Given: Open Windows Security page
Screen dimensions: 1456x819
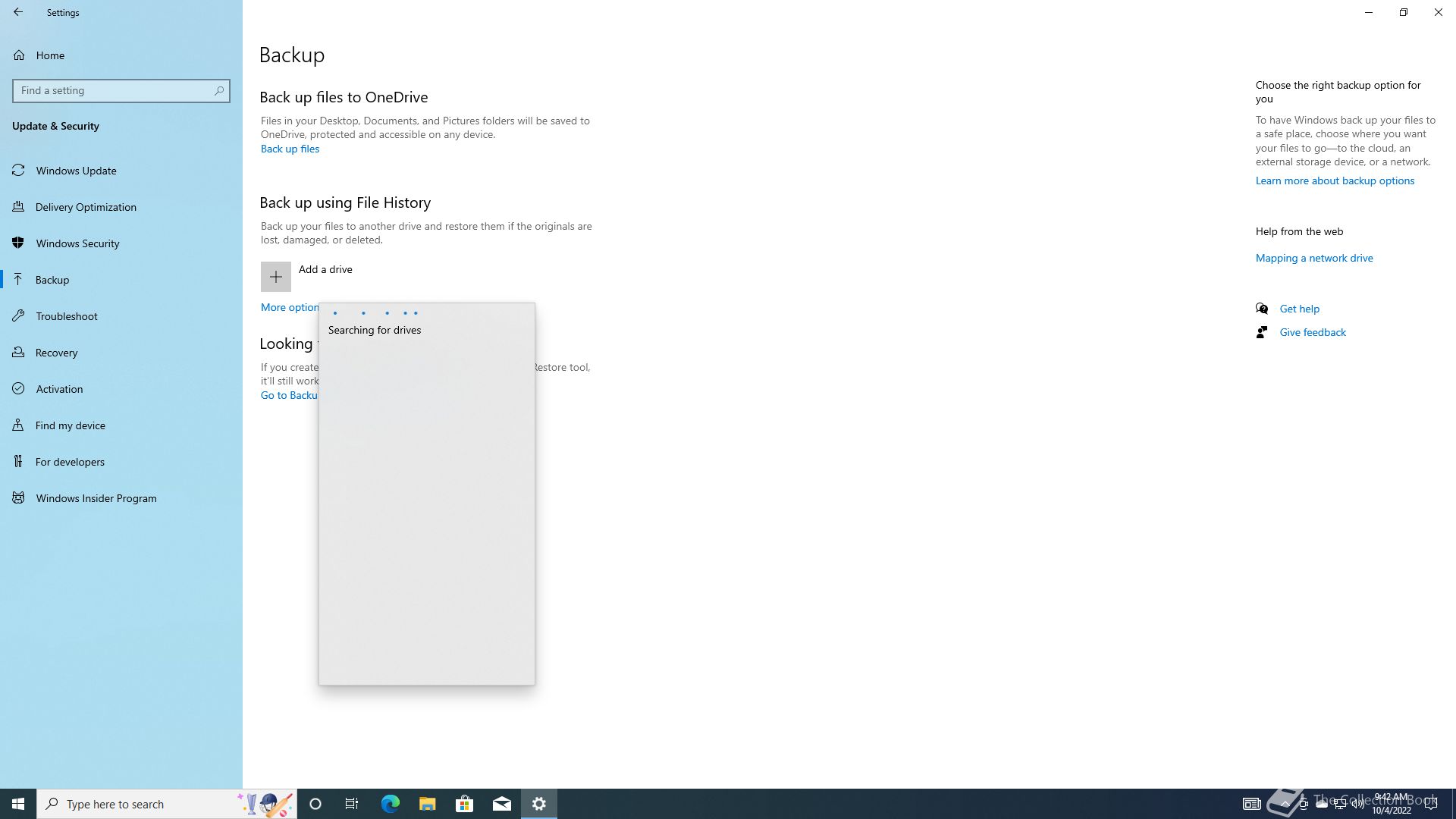Looking at the screenshot, I should click(121, 243).
